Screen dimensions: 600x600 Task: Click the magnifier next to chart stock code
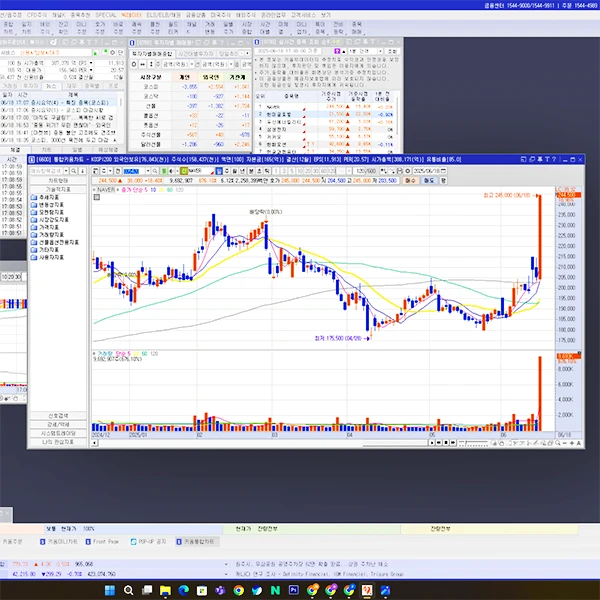155,171
